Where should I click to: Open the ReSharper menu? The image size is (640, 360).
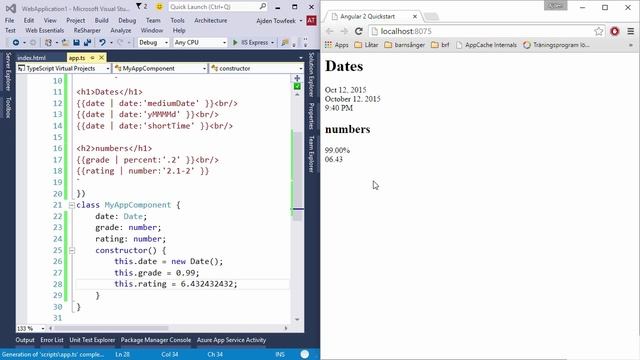[87, 31]
